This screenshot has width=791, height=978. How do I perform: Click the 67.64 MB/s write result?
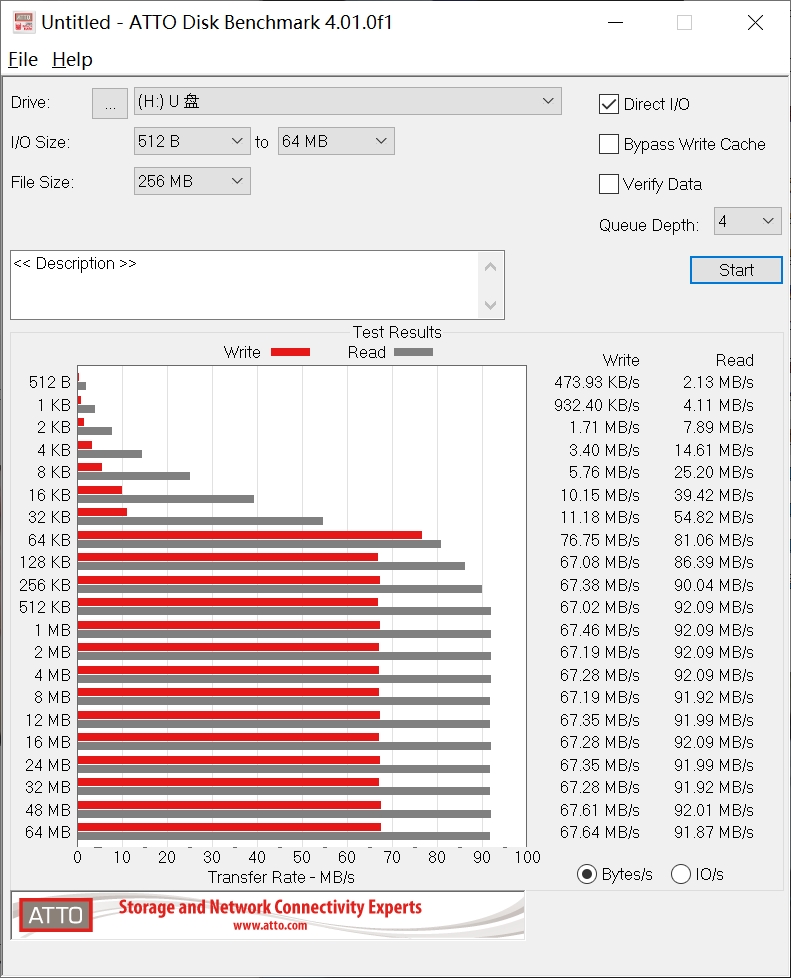[599, 833]
